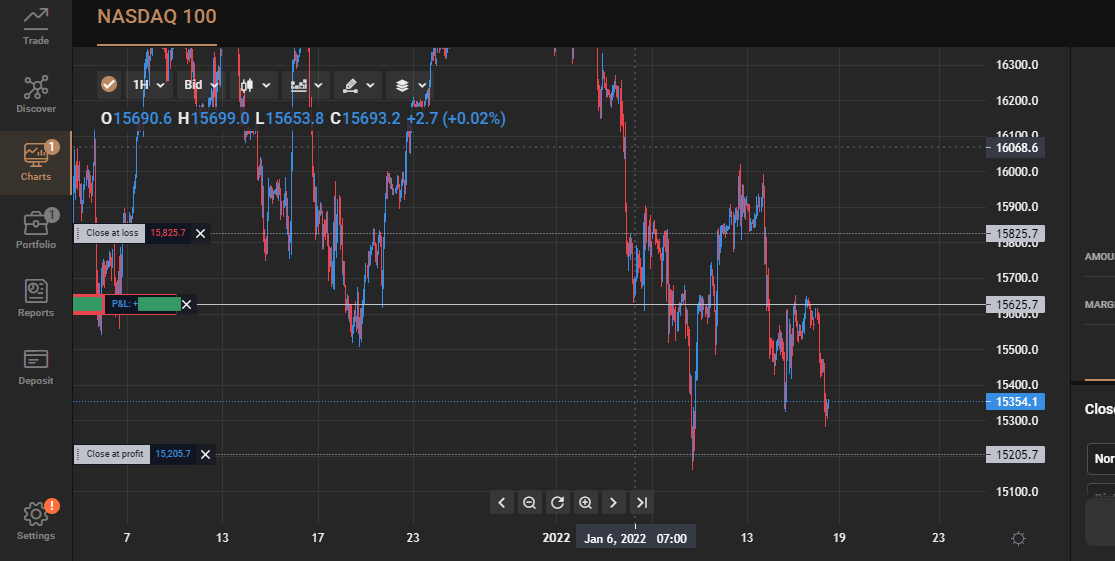The width and height of the screenshot is (1115, 561).
Task: Click the P&L position label
Action: pyautogui.click(x=125, y=304)
